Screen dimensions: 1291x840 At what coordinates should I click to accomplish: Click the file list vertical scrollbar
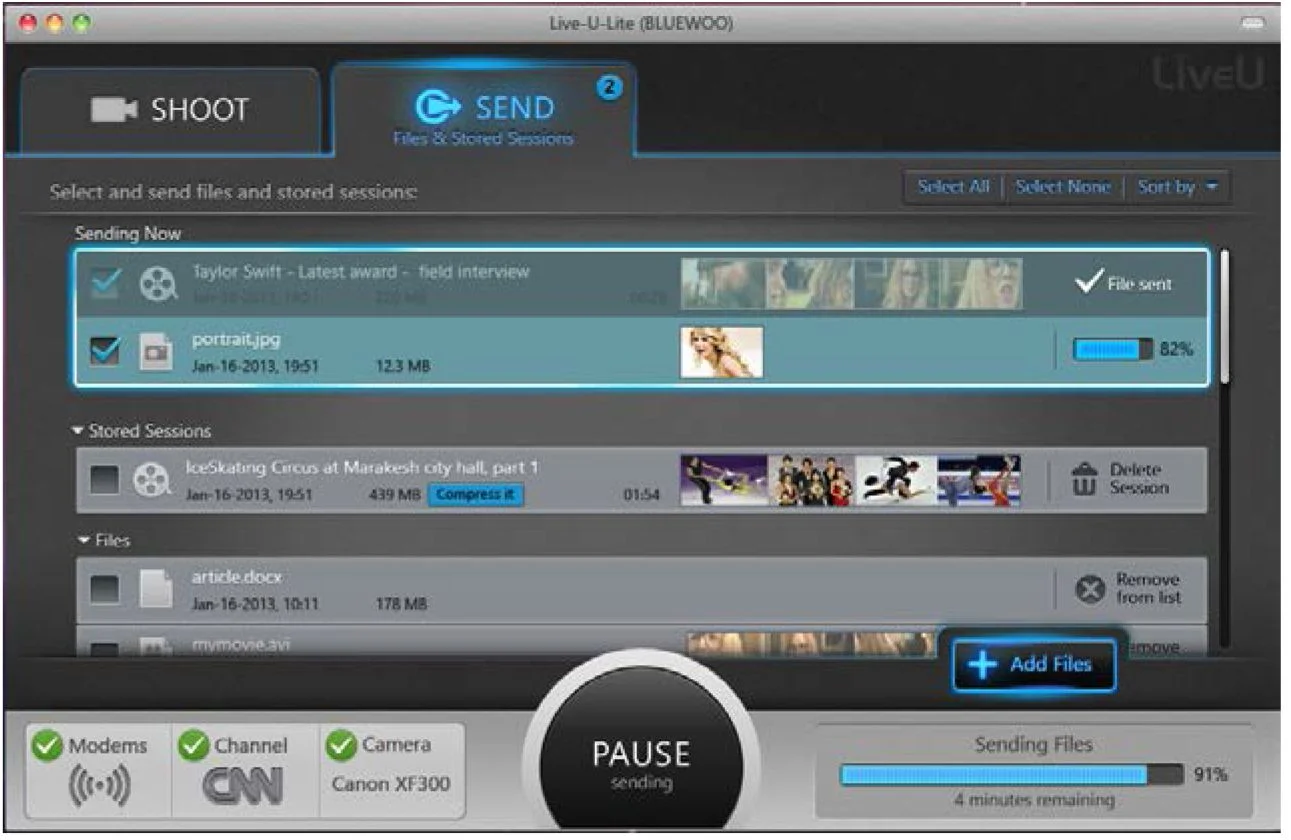1225,317
